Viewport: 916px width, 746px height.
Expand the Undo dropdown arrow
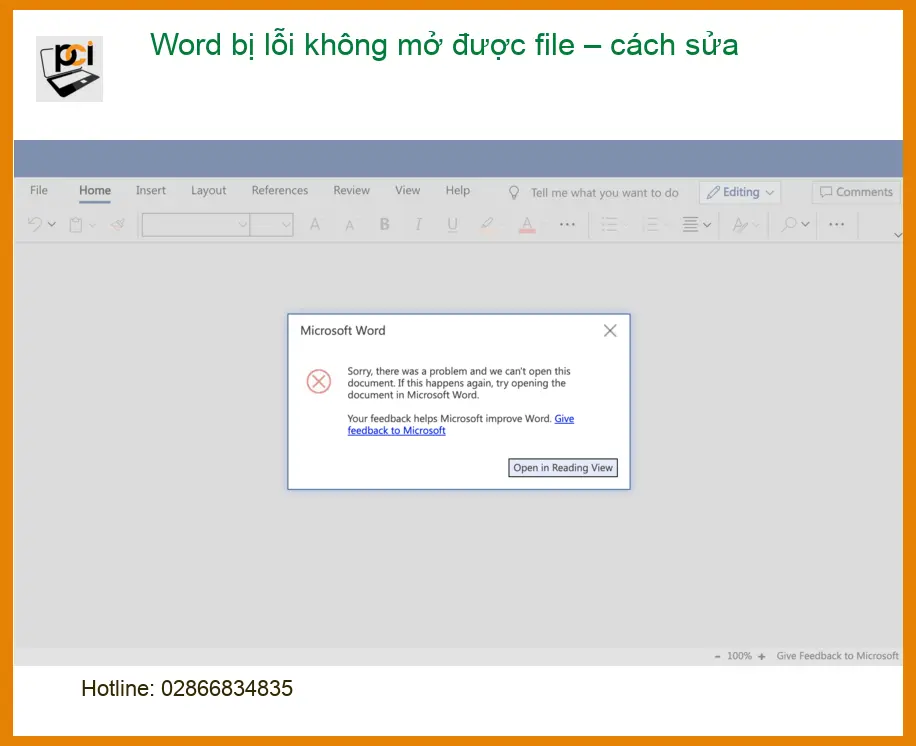tap(52, 224)
